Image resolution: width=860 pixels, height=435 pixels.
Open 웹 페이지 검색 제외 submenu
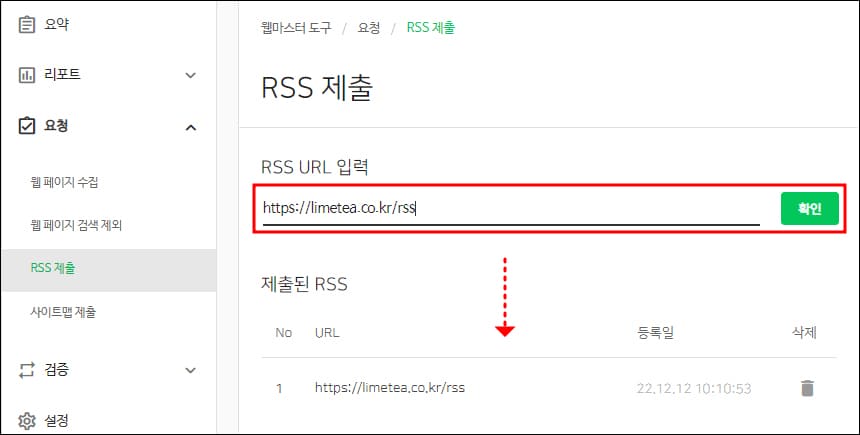[76, 225]
